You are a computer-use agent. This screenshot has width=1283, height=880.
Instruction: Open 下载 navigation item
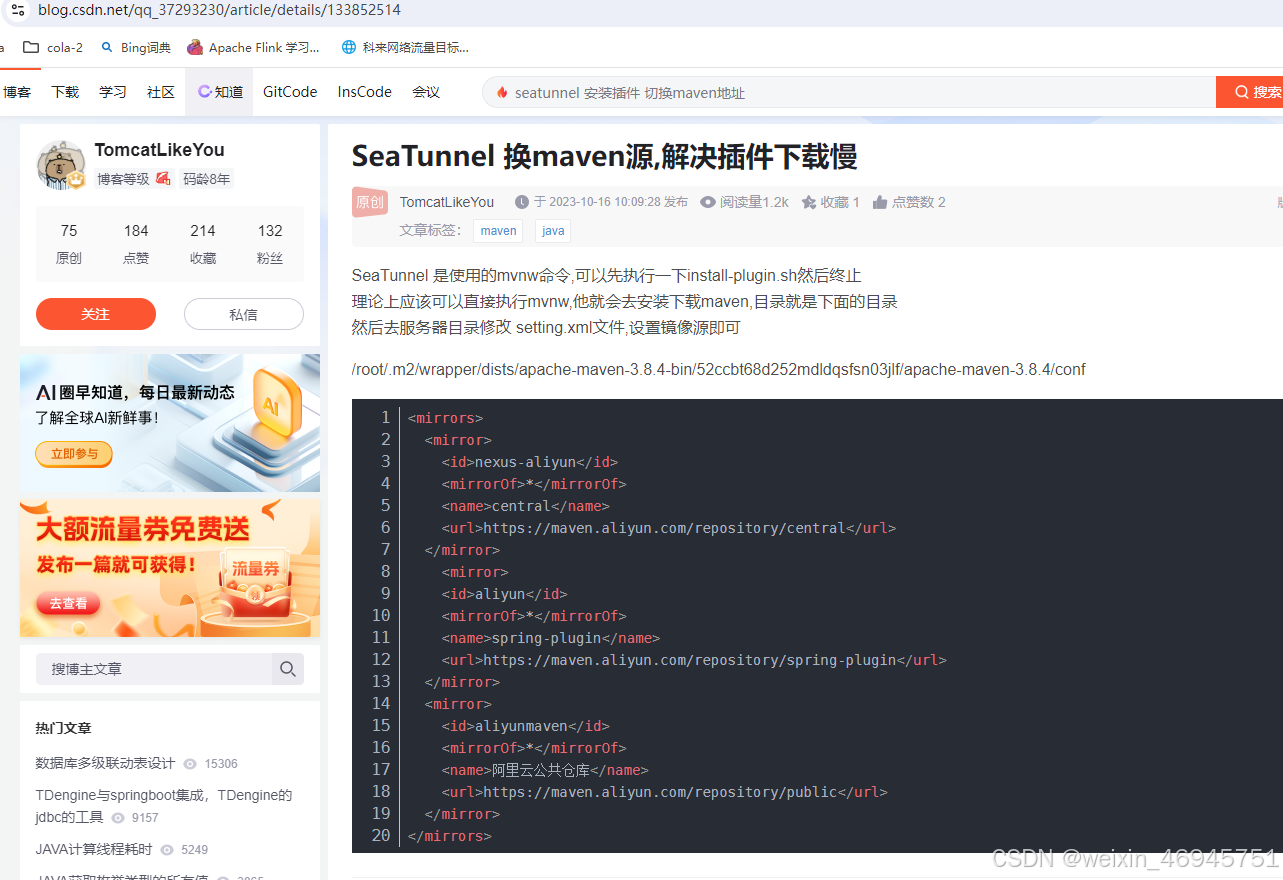pyautogui.click(x=65, y=92)
